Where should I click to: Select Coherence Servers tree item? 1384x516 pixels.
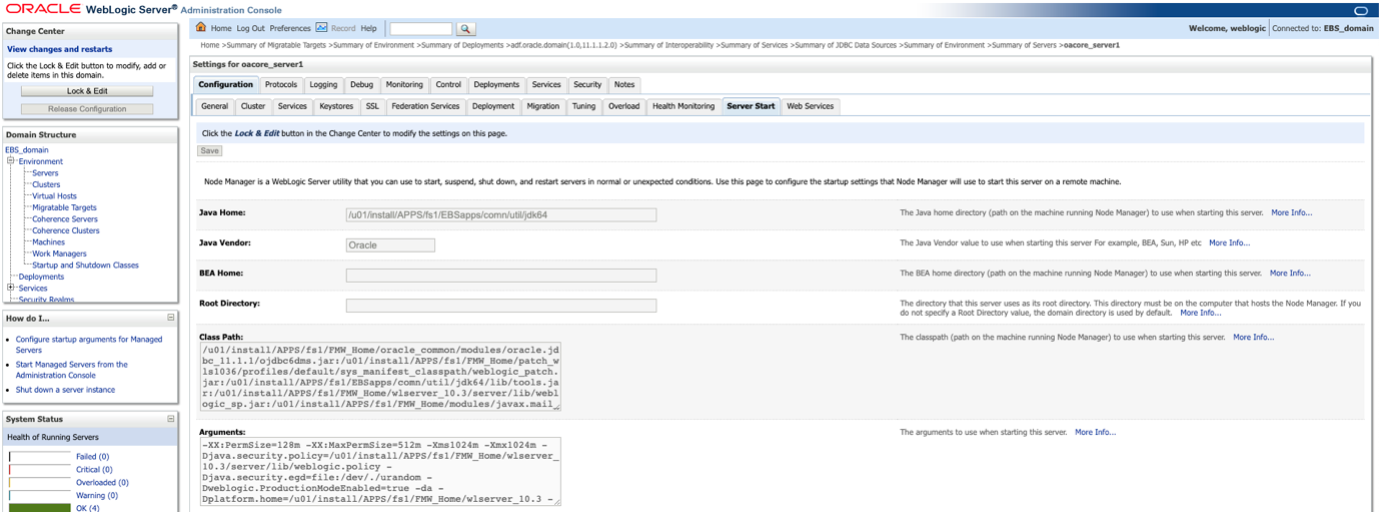(x=65, y=219)
